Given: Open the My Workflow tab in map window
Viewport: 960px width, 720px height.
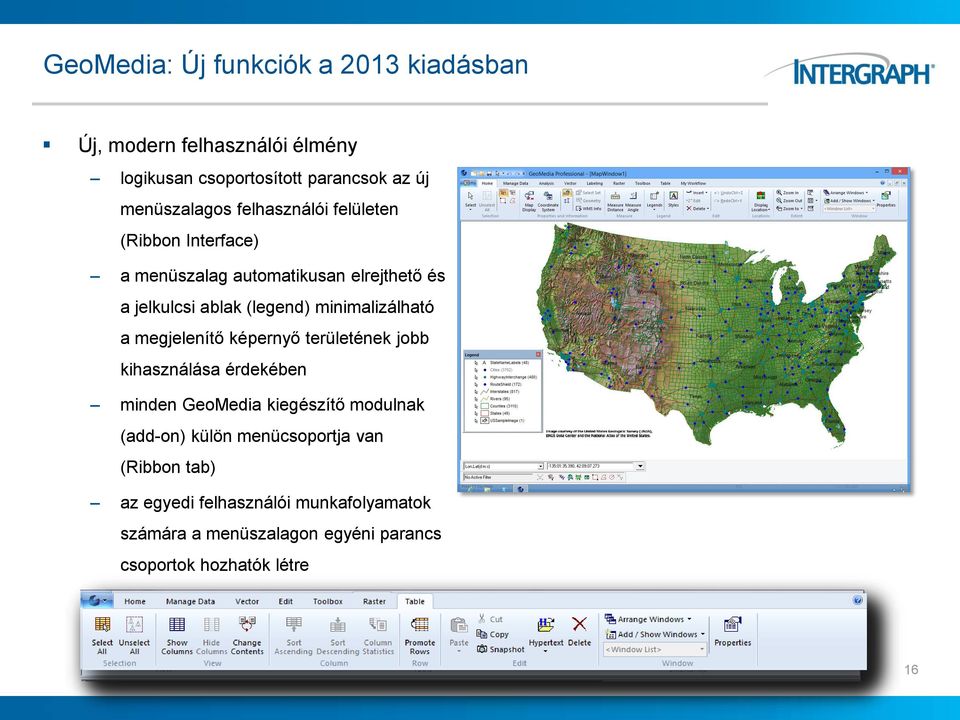Looking at the screenshot, I should [693, 183].
